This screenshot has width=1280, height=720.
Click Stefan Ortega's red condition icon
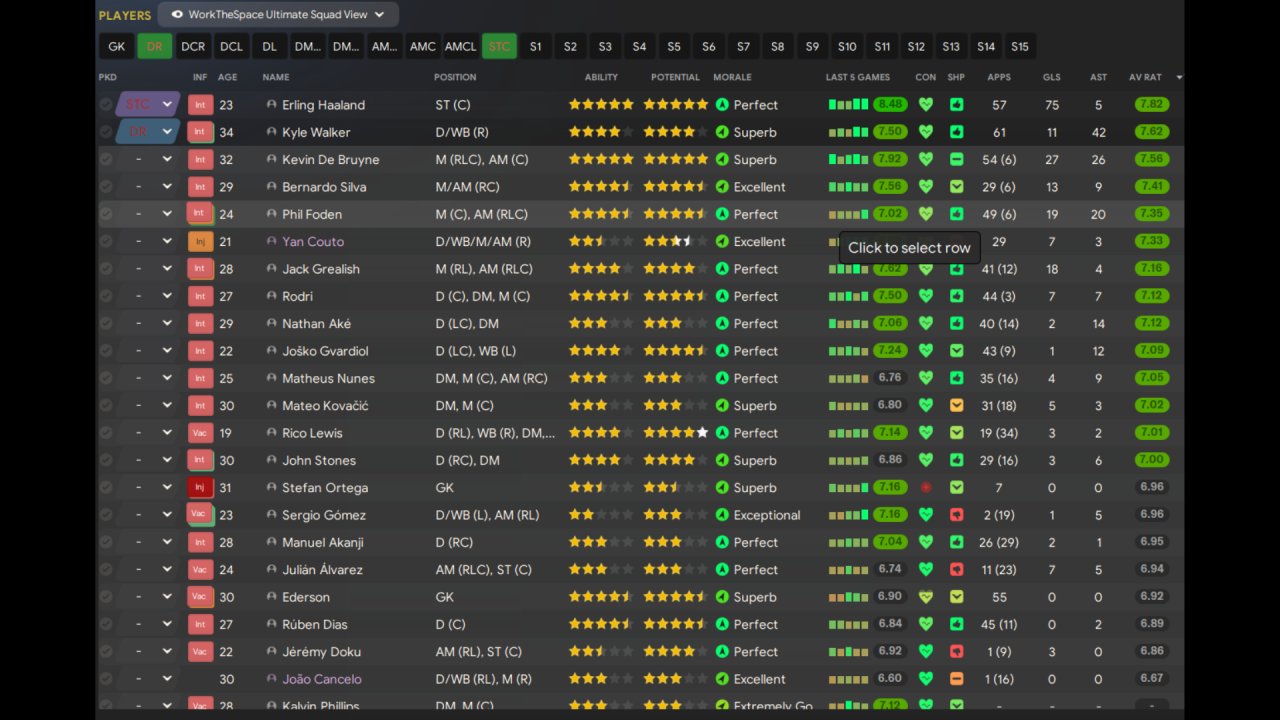(926, 488)
